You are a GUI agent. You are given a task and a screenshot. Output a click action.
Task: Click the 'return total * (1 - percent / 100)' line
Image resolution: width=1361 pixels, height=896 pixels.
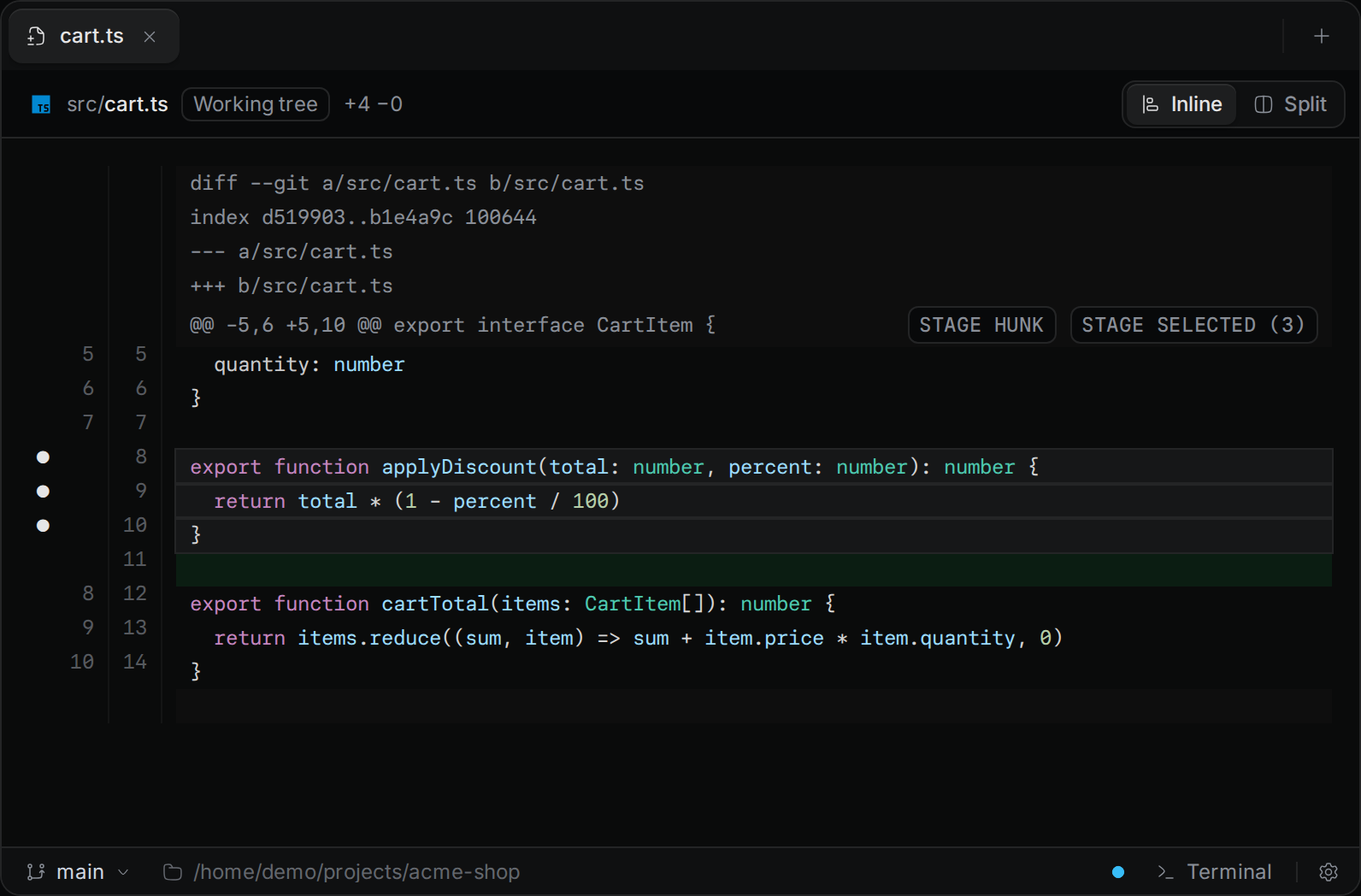pos(754,501)
